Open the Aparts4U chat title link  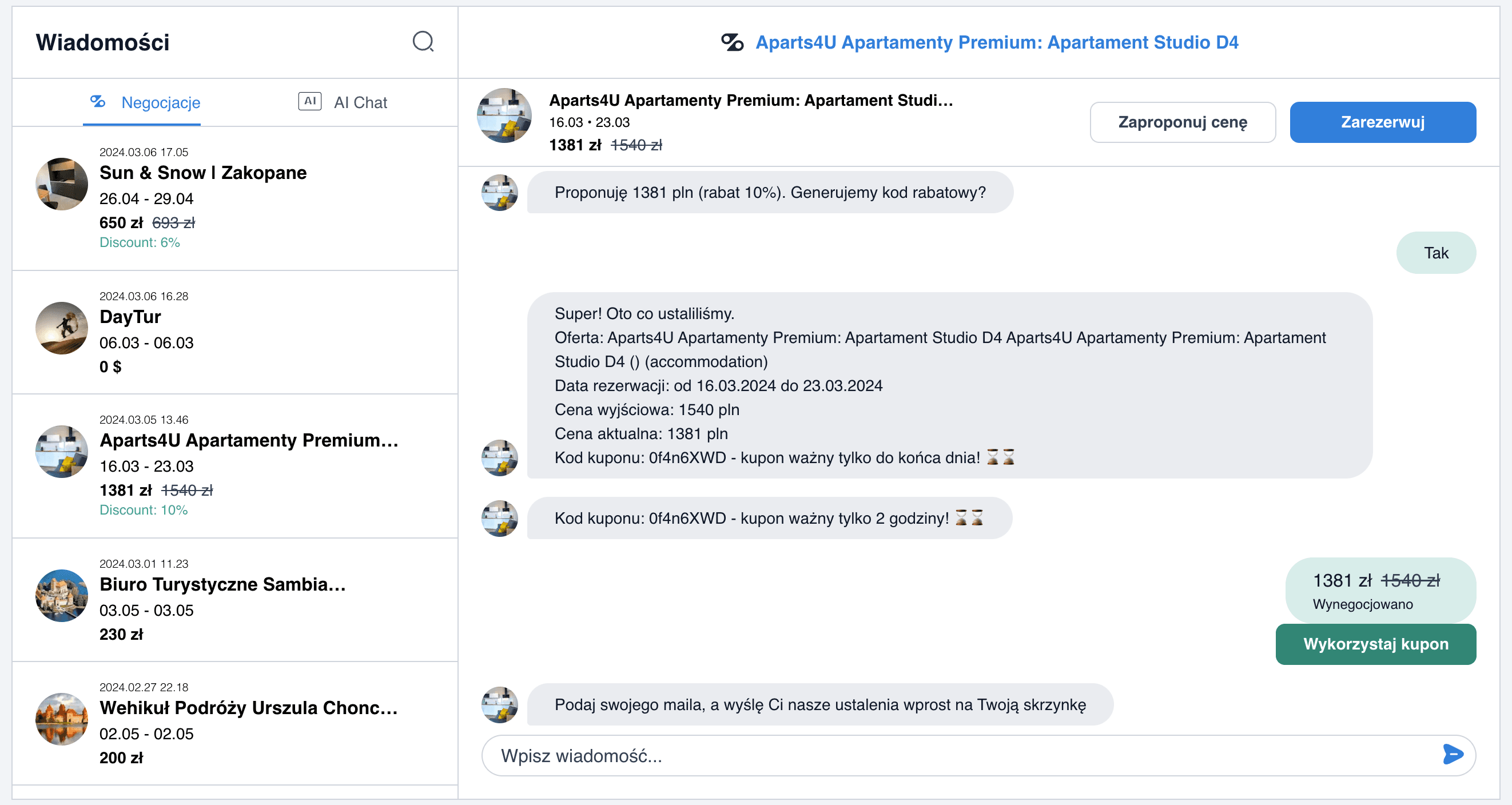click(997, 42)
